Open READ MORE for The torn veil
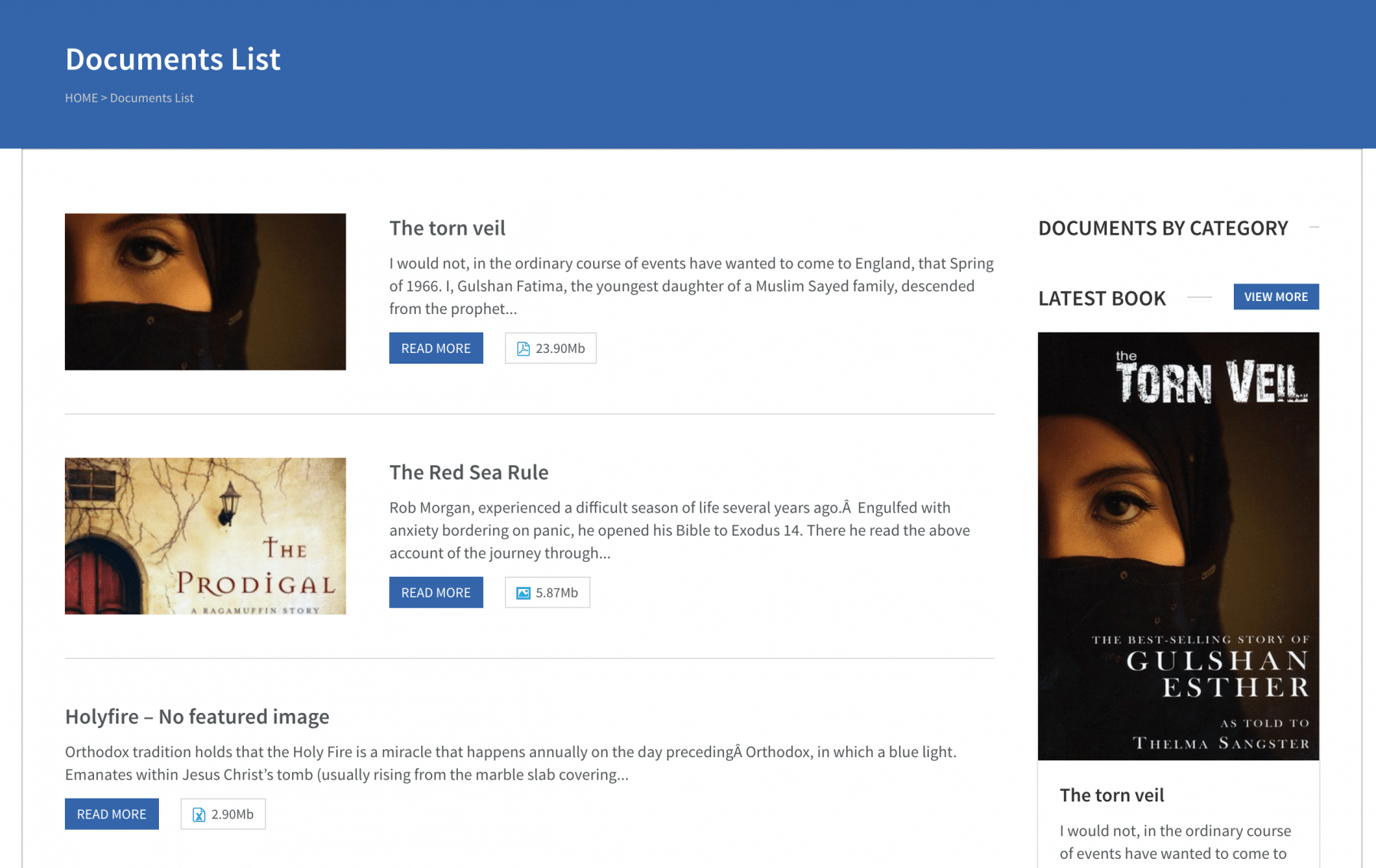Screen dimensions: 1376x868 click(x=436, y=348)
